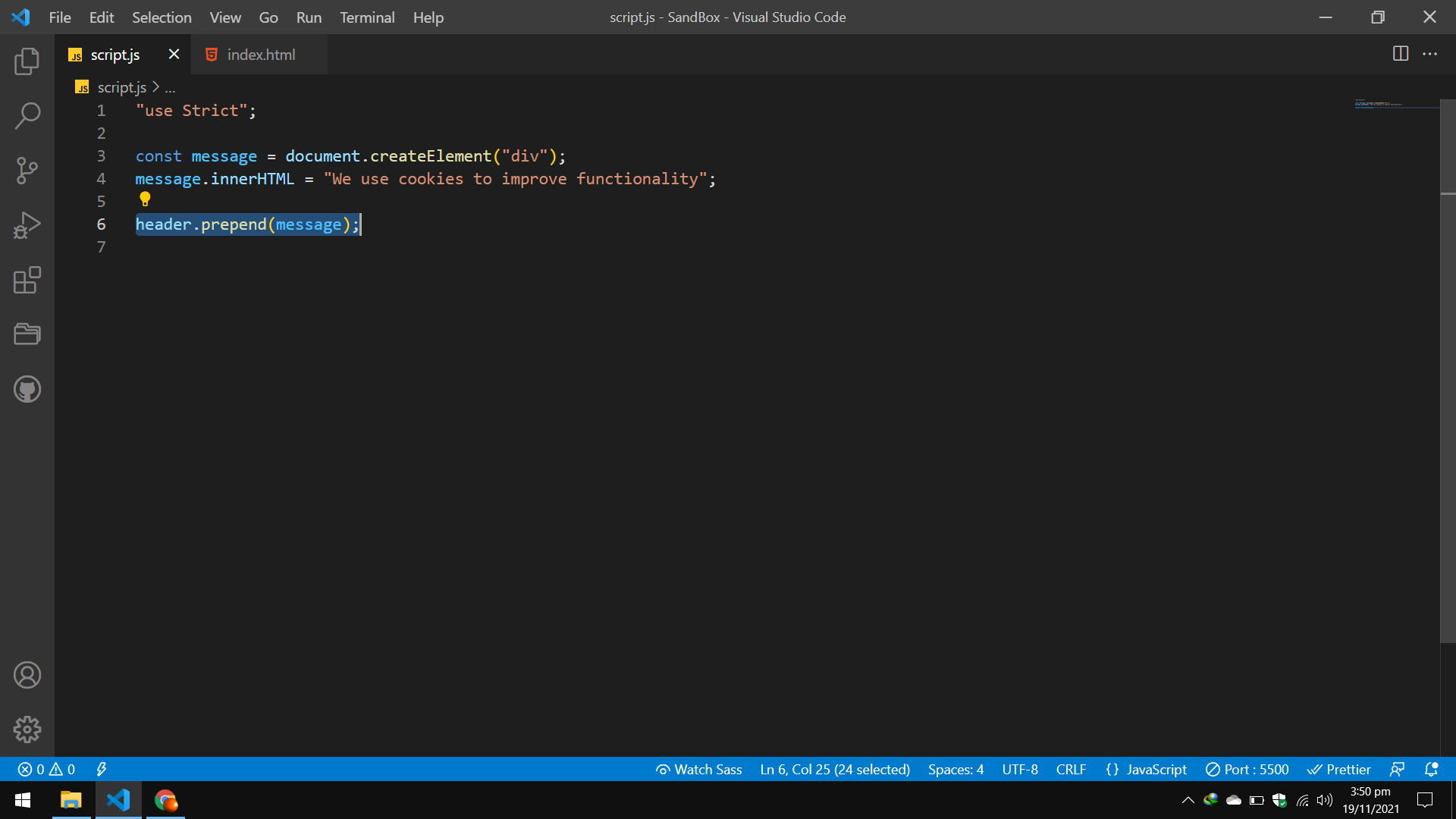Open the Edit menu

pos(102,17)
